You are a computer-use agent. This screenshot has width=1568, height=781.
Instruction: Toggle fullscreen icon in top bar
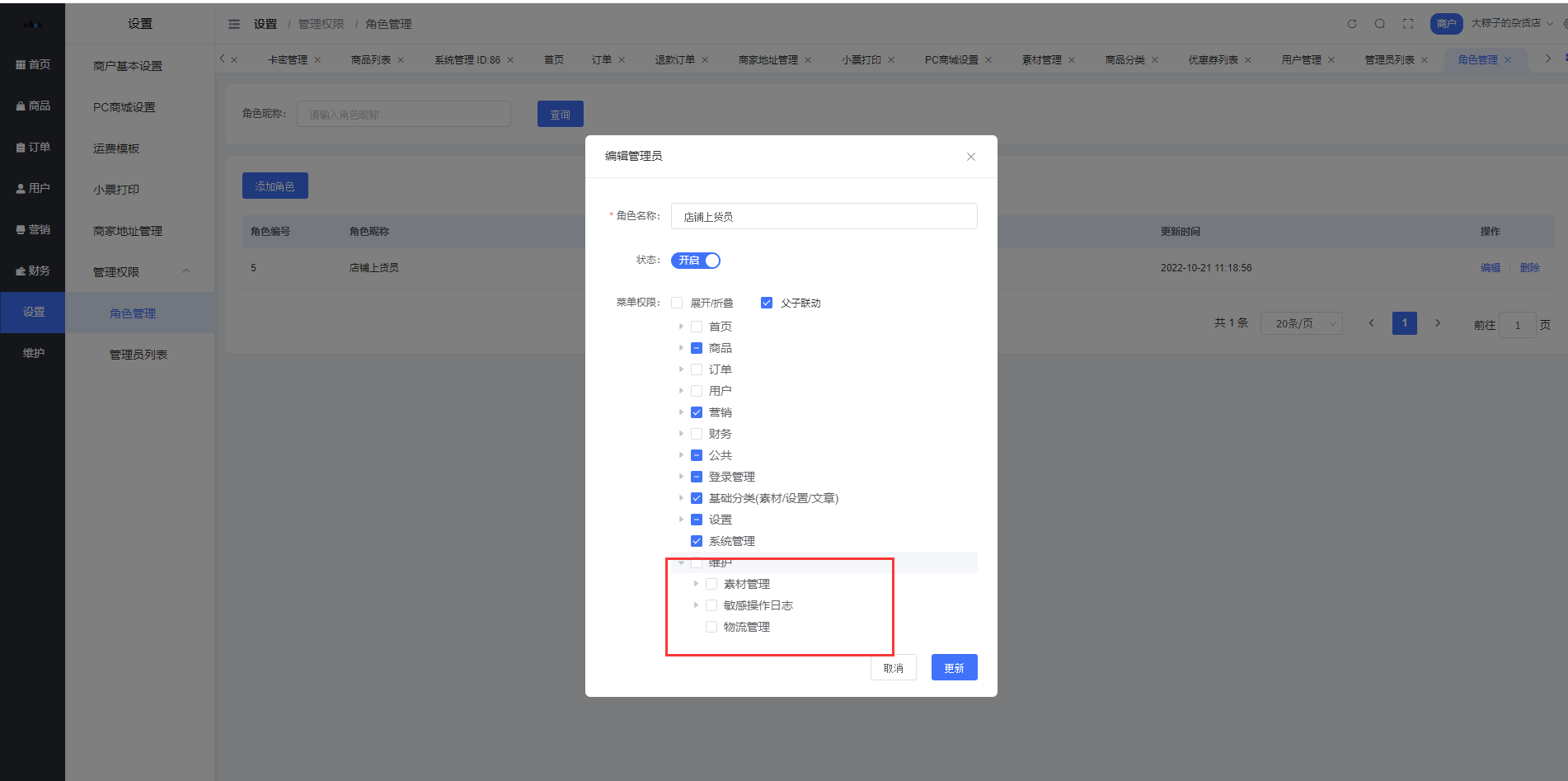(x=1408, y=24)
